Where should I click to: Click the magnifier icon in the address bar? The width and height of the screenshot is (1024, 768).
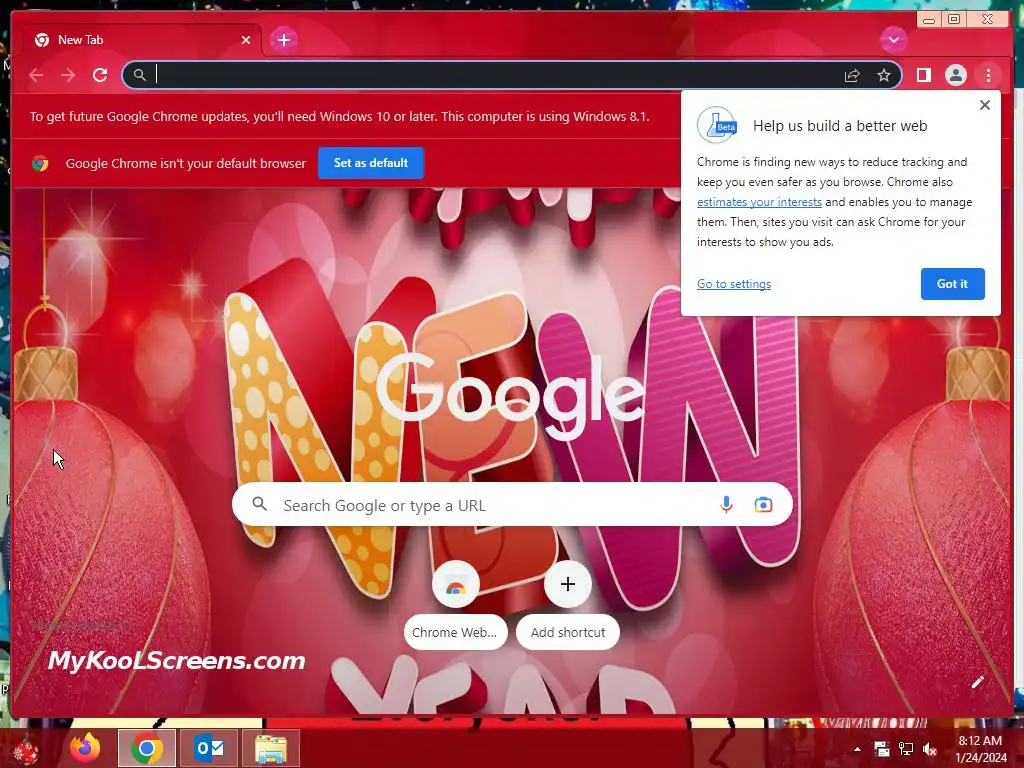point(140,75)
